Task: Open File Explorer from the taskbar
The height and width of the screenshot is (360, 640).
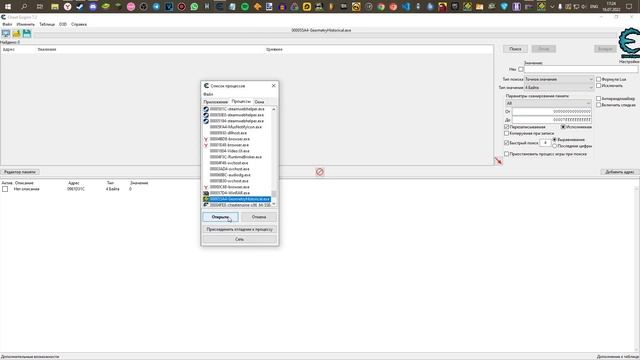Action: (55, 7)
